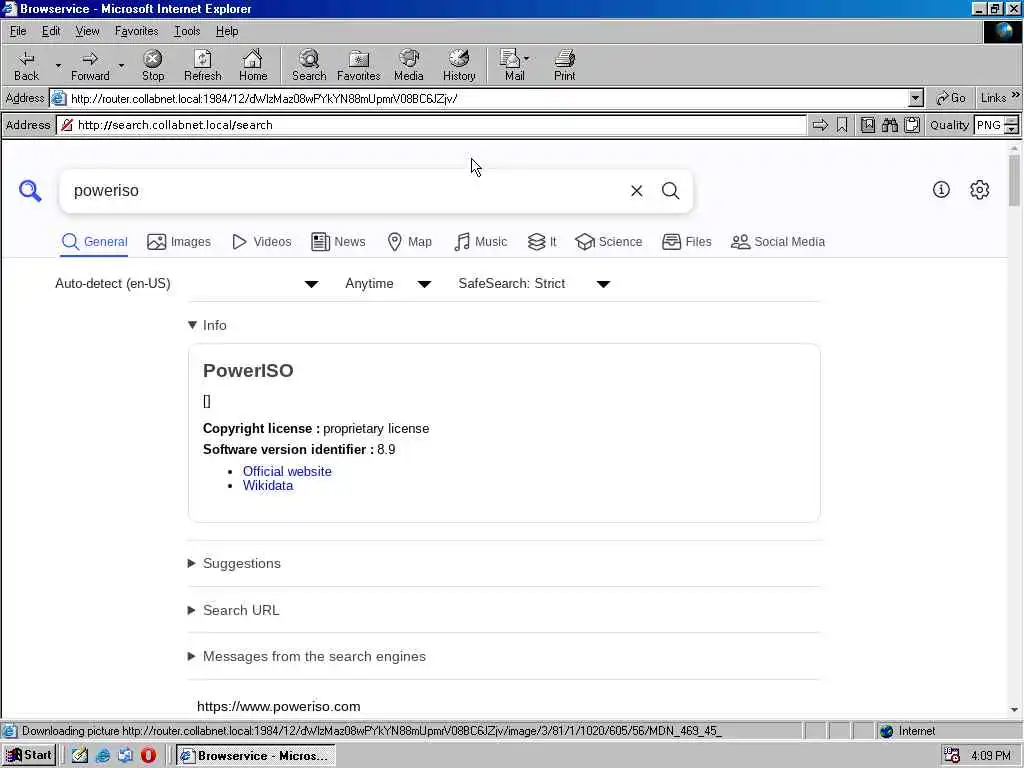Viewport: 1024px width, 768px height.
Task: Open Favorites pane from toolbar
Action: (359, 65)
